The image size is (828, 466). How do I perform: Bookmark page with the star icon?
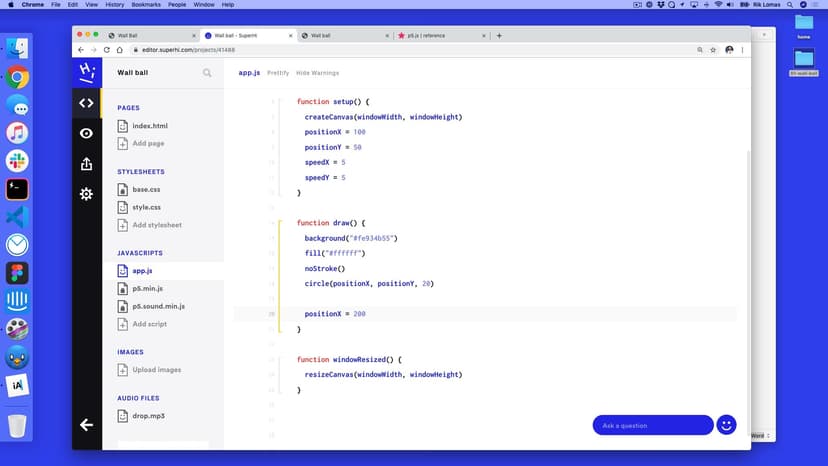pos(712,49)
